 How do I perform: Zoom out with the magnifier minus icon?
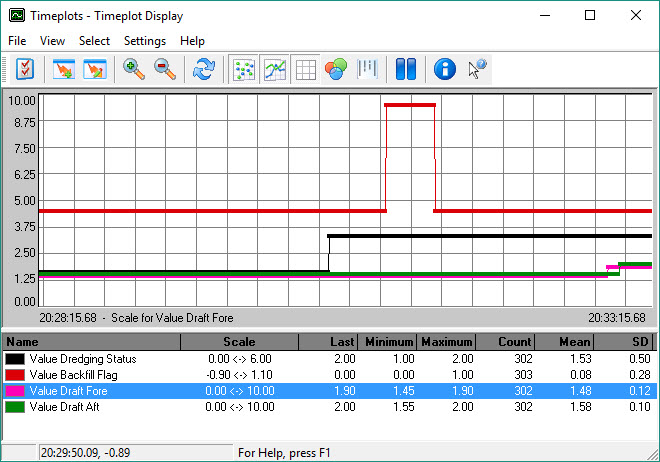(165, 69)
